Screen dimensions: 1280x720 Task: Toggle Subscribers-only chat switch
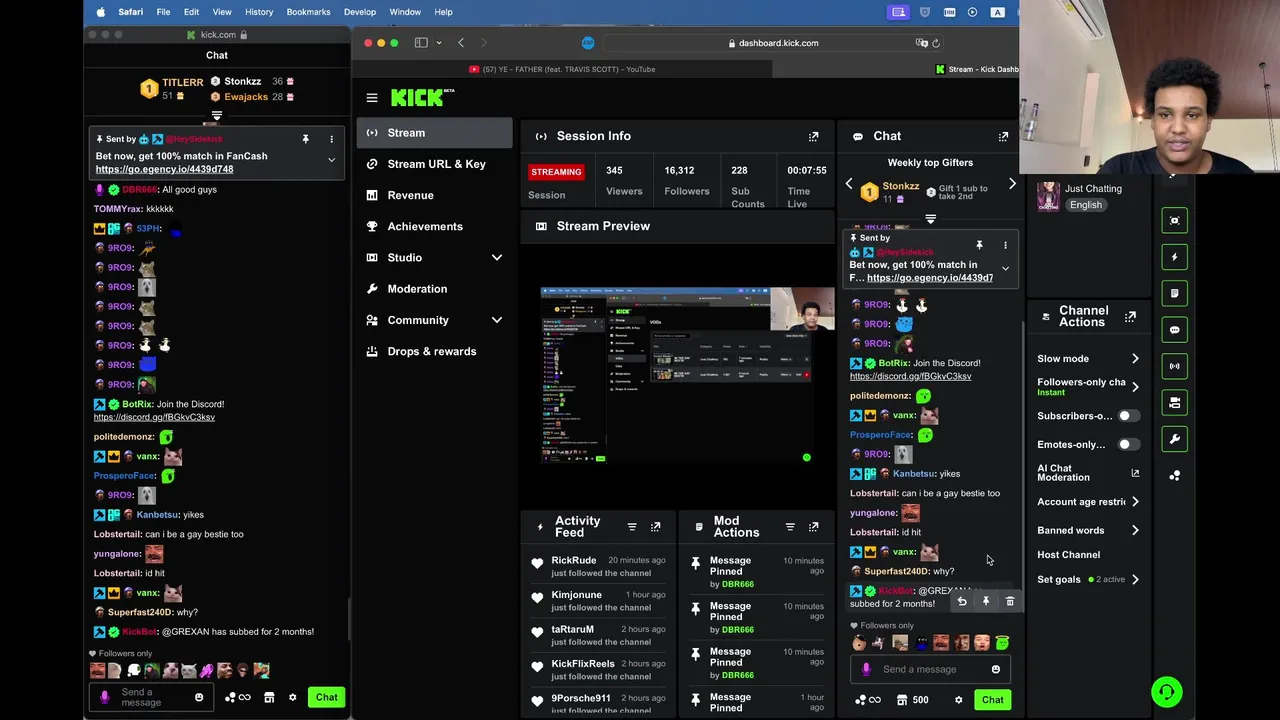1128,416
